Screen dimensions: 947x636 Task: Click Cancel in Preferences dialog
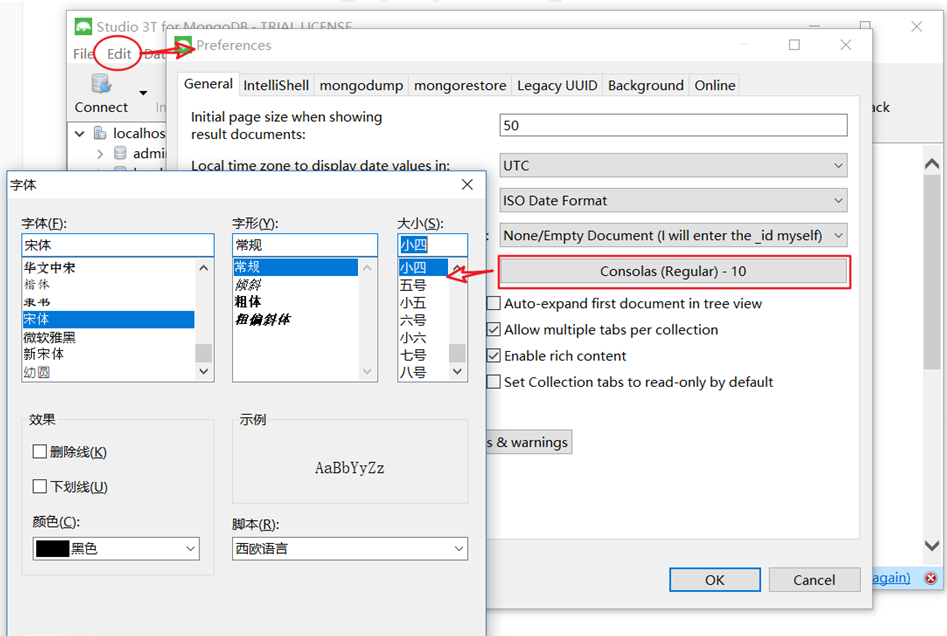[814, 580]
